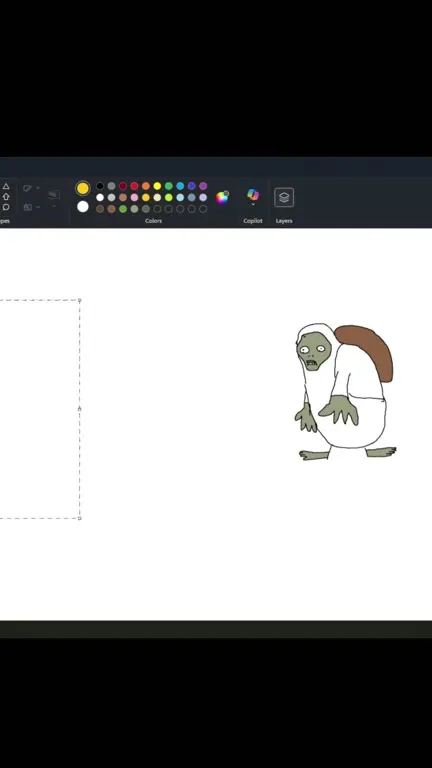Pick the black color swatch

pos(100,186)
